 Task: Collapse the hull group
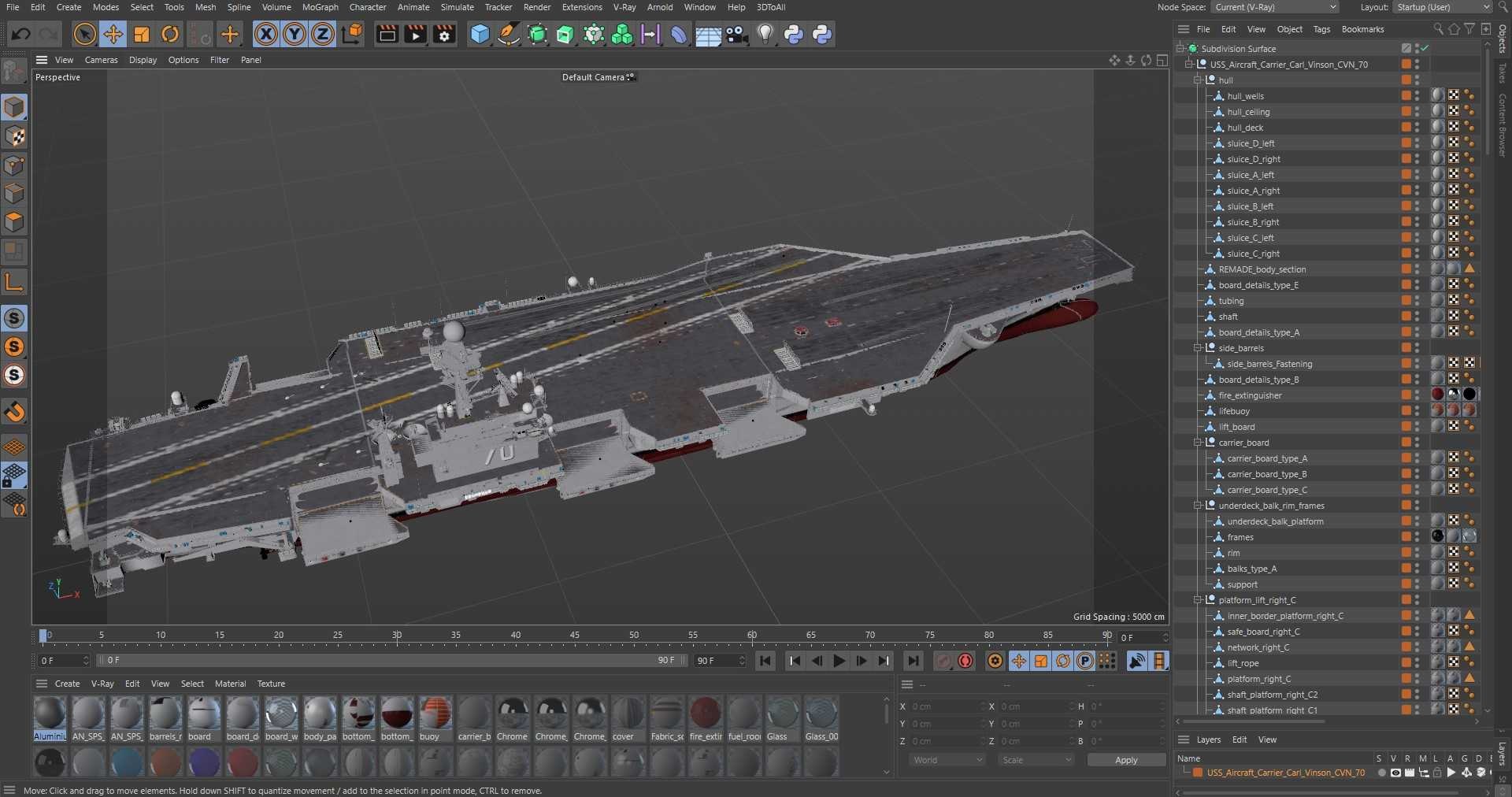[1197, 80]
